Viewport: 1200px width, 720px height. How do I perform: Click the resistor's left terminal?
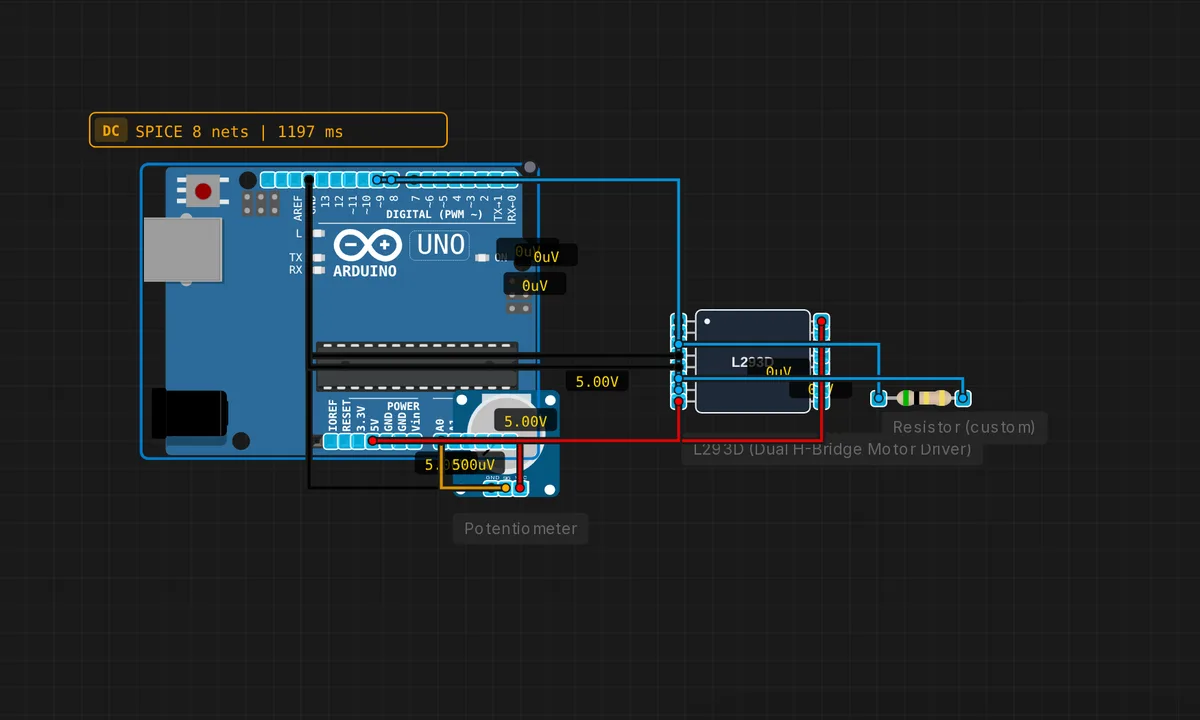(878, 399)
